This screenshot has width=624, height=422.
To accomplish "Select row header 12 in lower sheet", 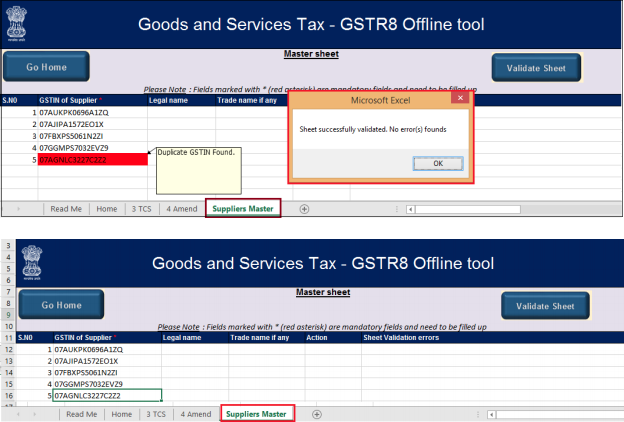I will pos(8,350).
